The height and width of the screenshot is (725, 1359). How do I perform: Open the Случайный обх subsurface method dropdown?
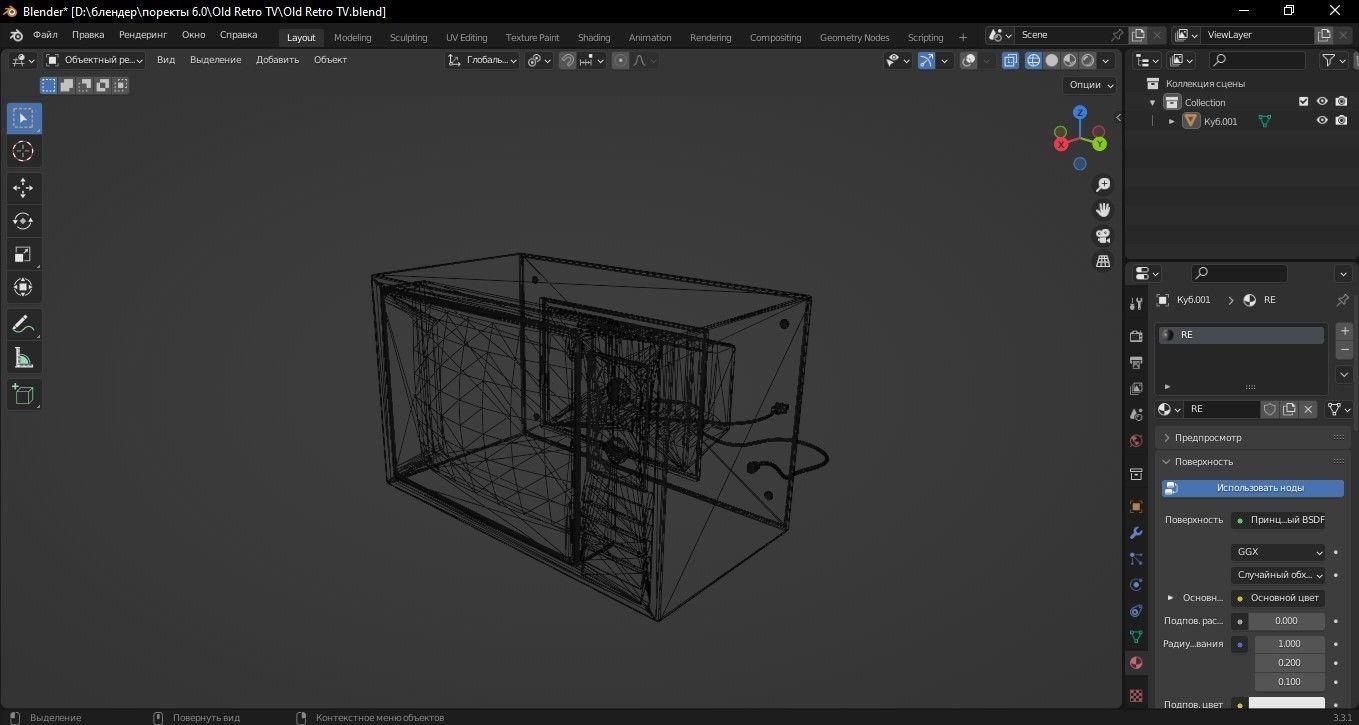coord(1279,575)
